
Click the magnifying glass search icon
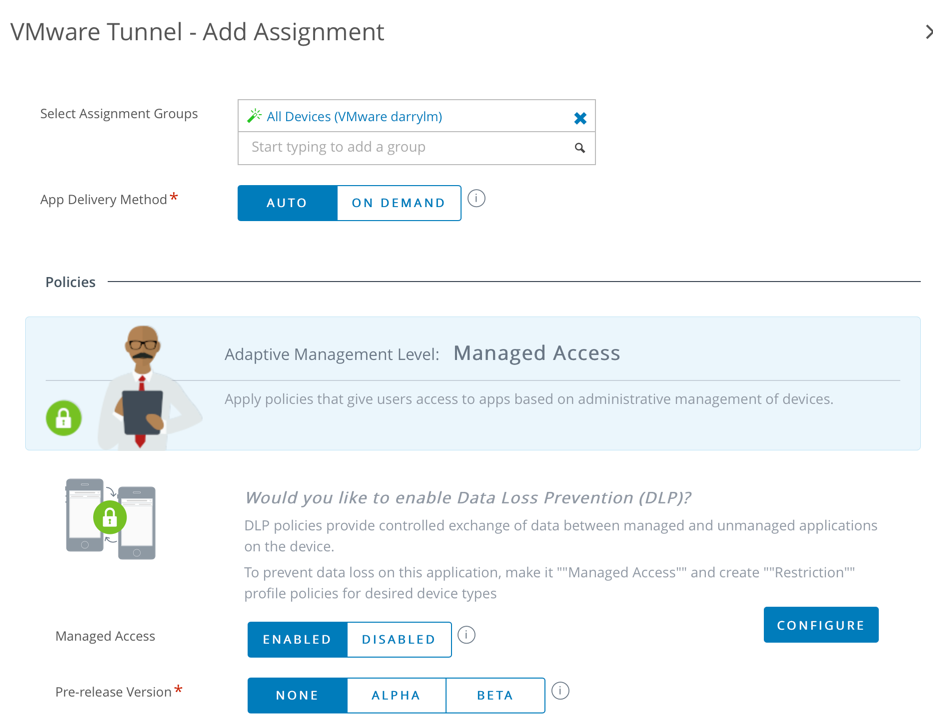(579, 147)
